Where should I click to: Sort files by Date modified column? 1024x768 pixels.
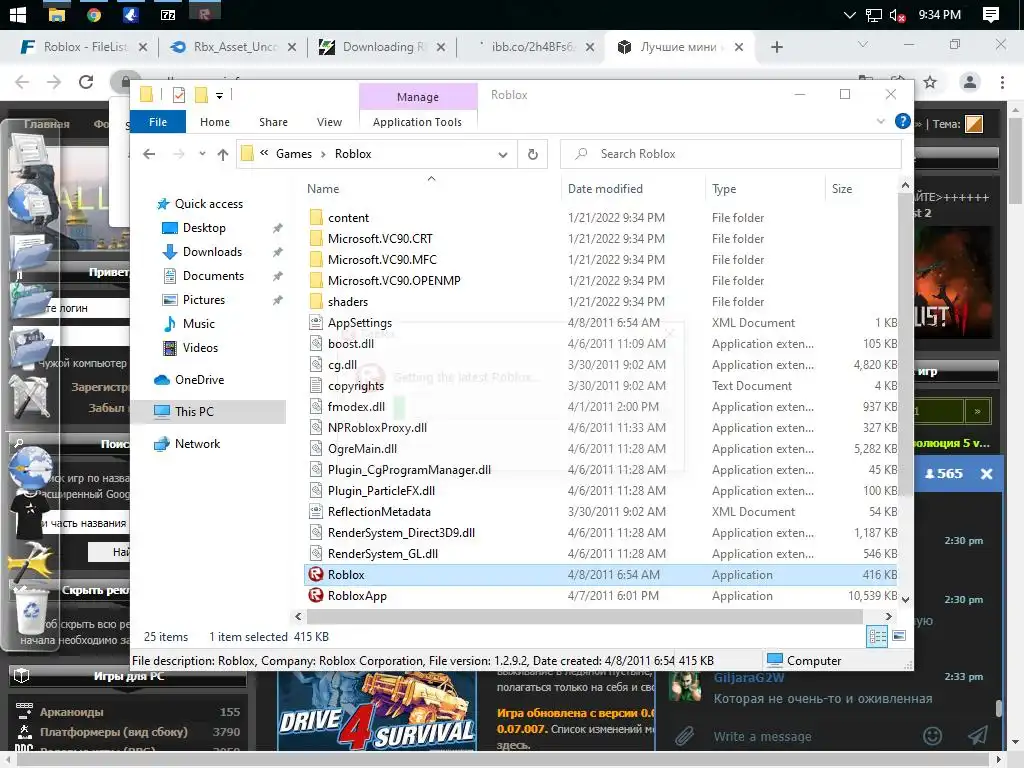605,189
